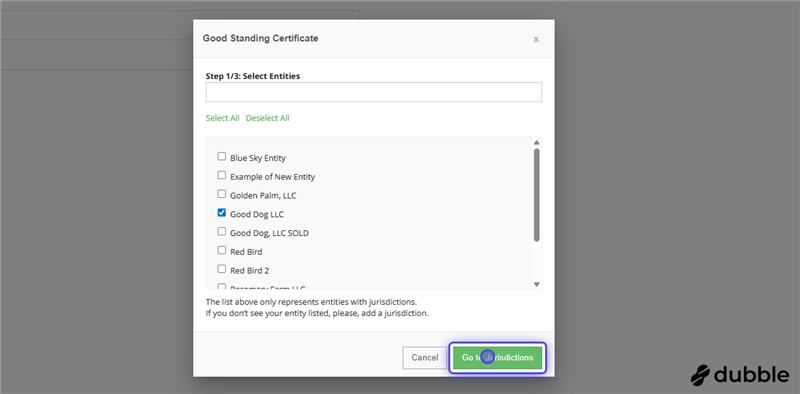Close the dialog with the x icon

tap(536, 39)
